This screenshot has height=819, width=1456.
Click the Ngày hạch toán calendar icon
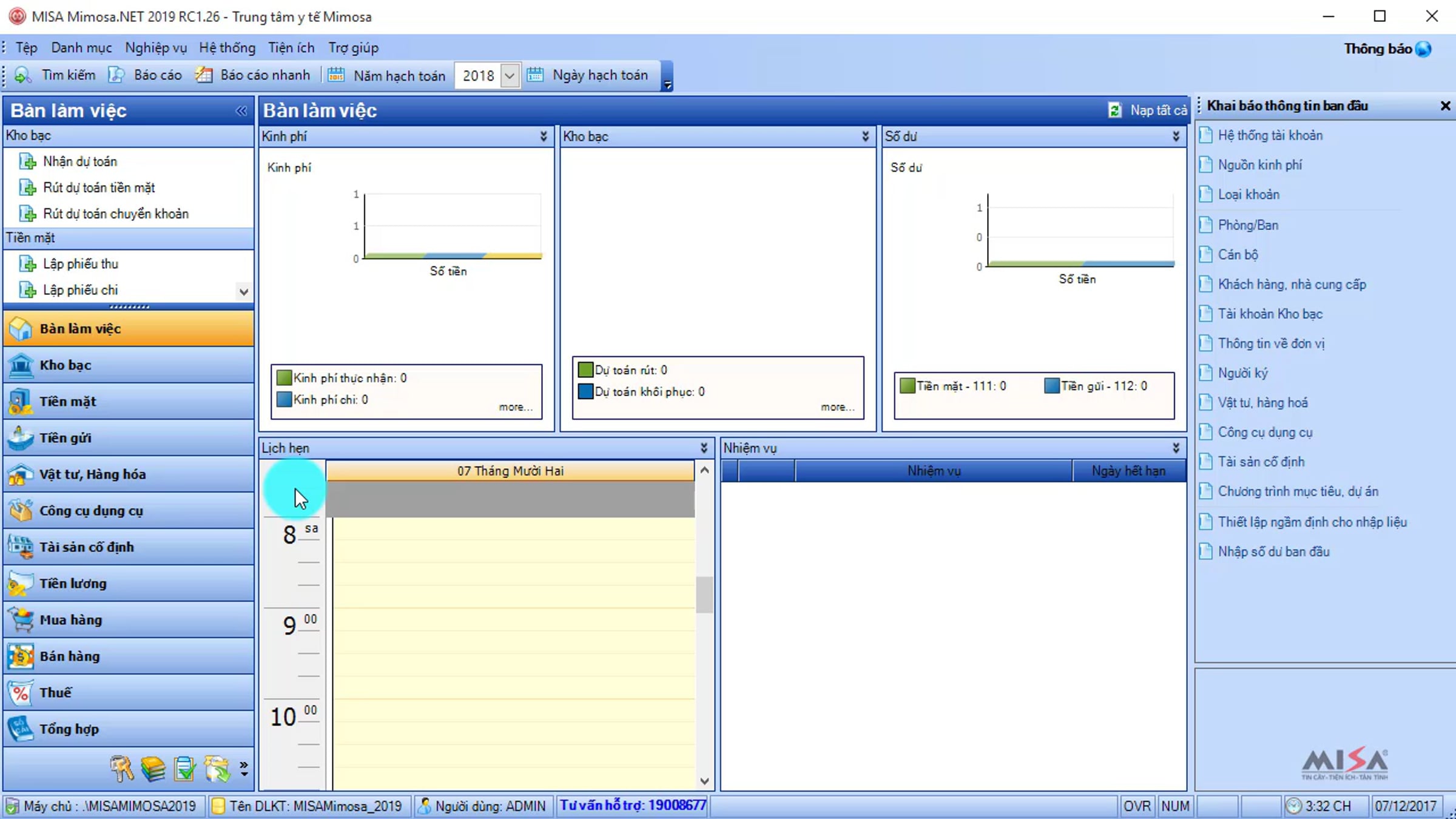[535, 75]
